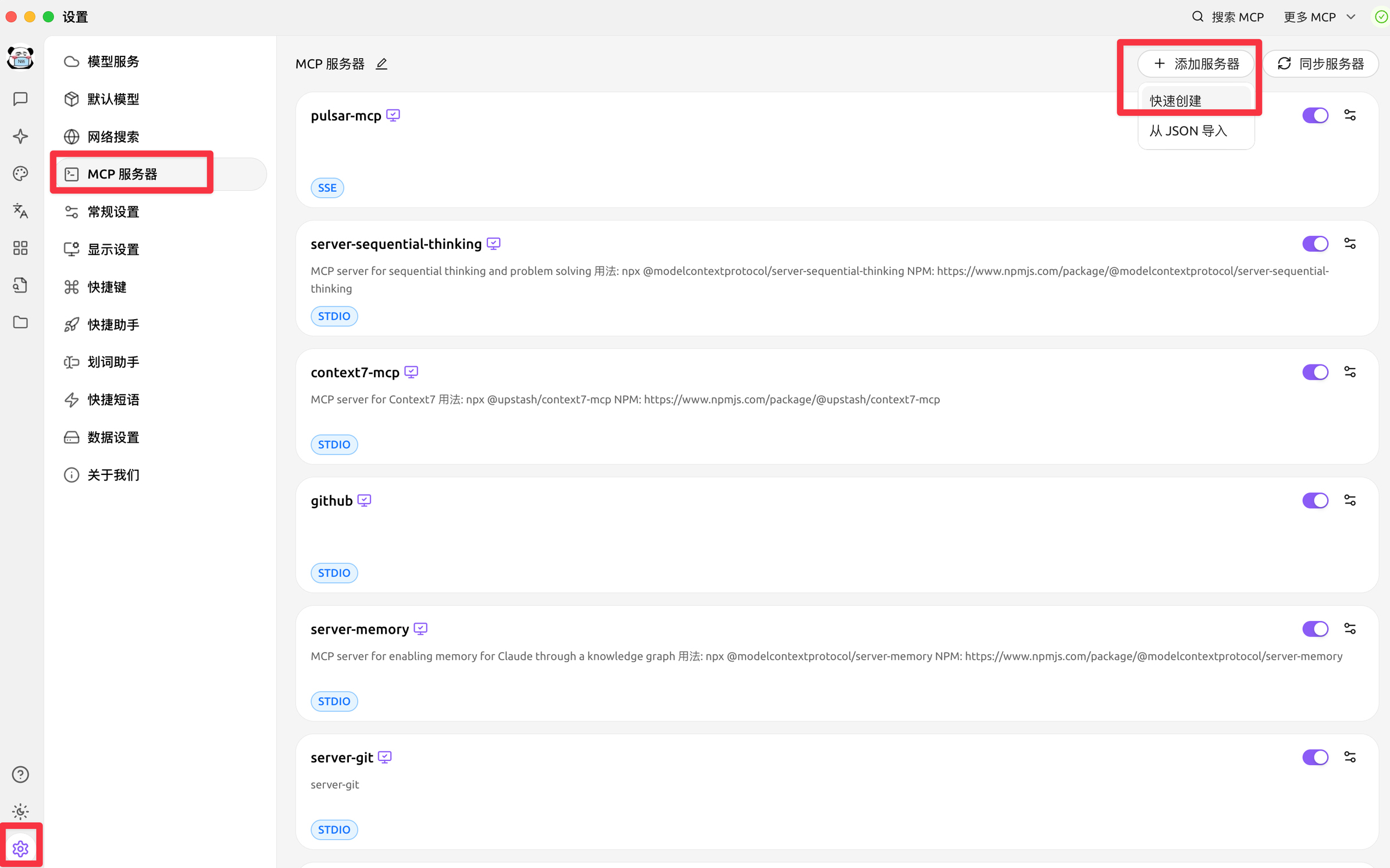Open settings sliders icon for github

1350,501
